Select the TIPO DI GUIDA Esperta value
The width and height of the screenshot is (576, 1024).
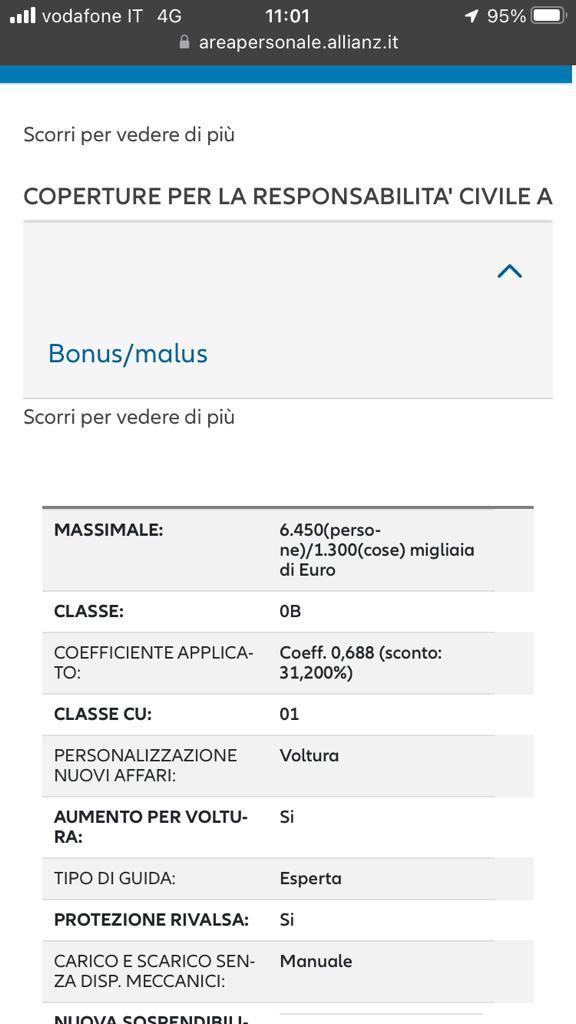point(311,879)
